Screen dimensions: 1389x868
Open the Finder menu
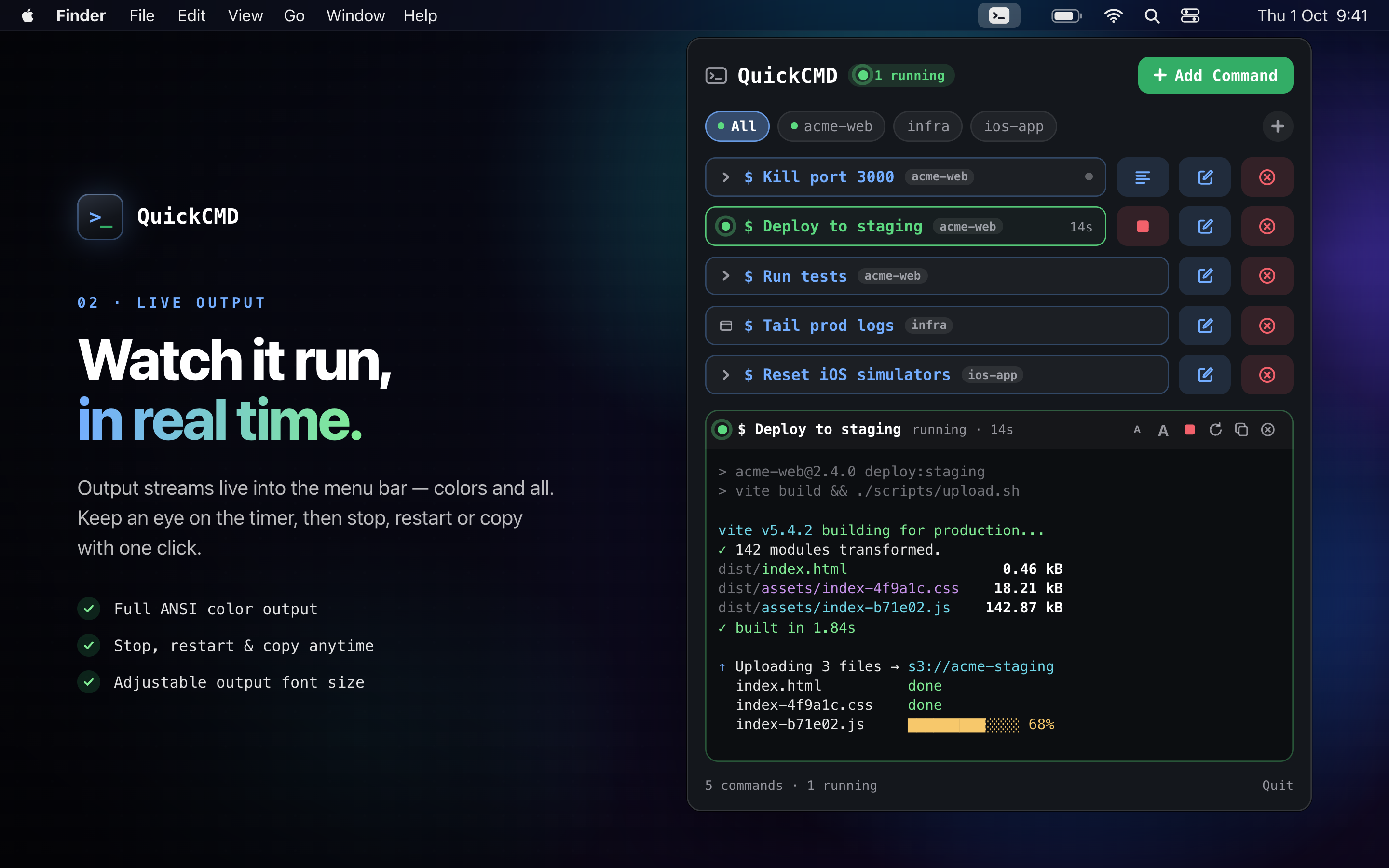coord(81,15)
